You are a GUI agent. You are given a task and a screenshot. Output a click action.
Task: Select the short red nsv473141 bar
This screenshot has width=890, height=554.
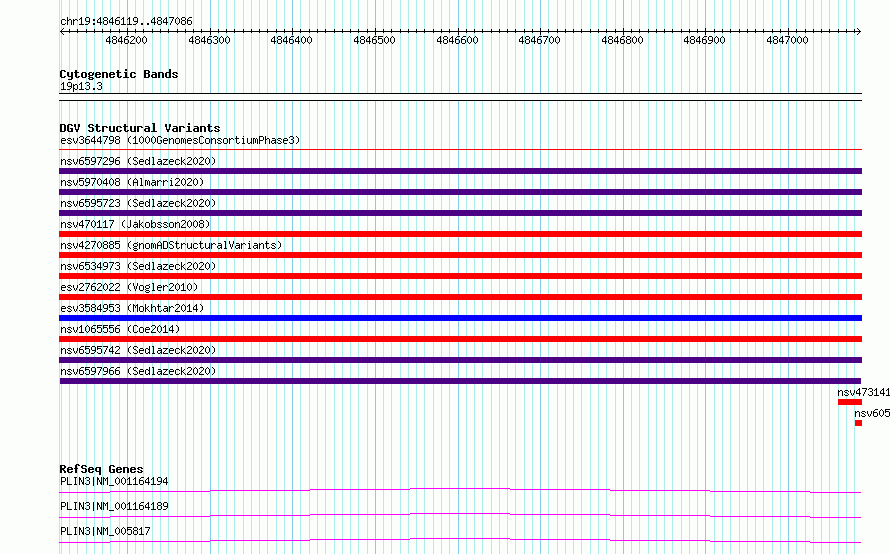point(850,402)
